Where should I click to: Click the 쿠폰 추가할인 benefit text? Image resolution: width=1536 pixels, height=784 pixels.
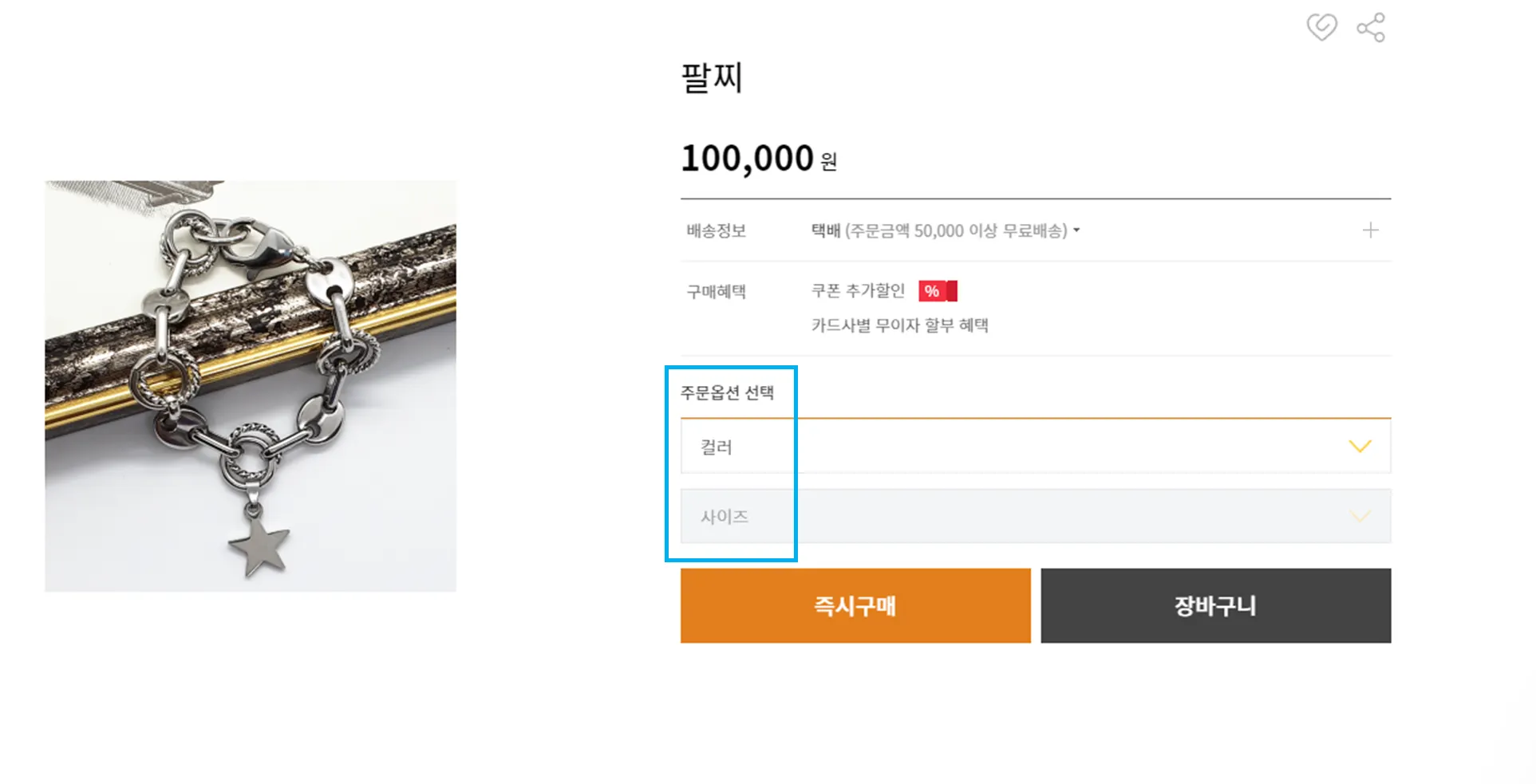coord(858,291)
